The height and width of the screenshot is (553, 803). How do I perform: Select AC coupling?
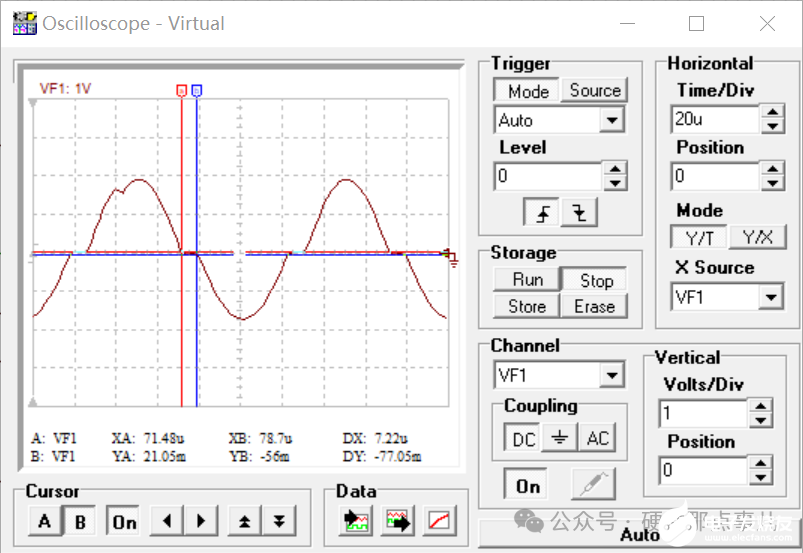pyautogui.click(x=597, y=438)
